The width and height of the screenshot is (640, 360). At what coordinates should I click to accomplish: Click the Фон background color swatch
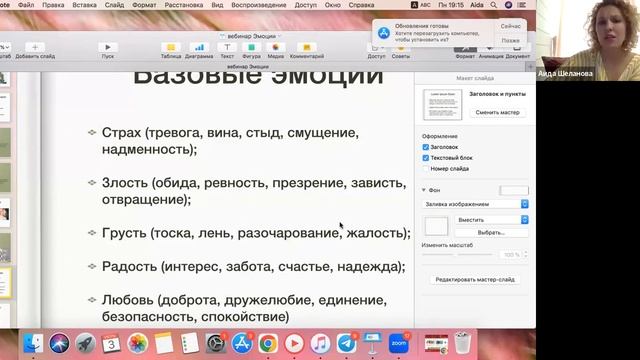pos(514,190)
